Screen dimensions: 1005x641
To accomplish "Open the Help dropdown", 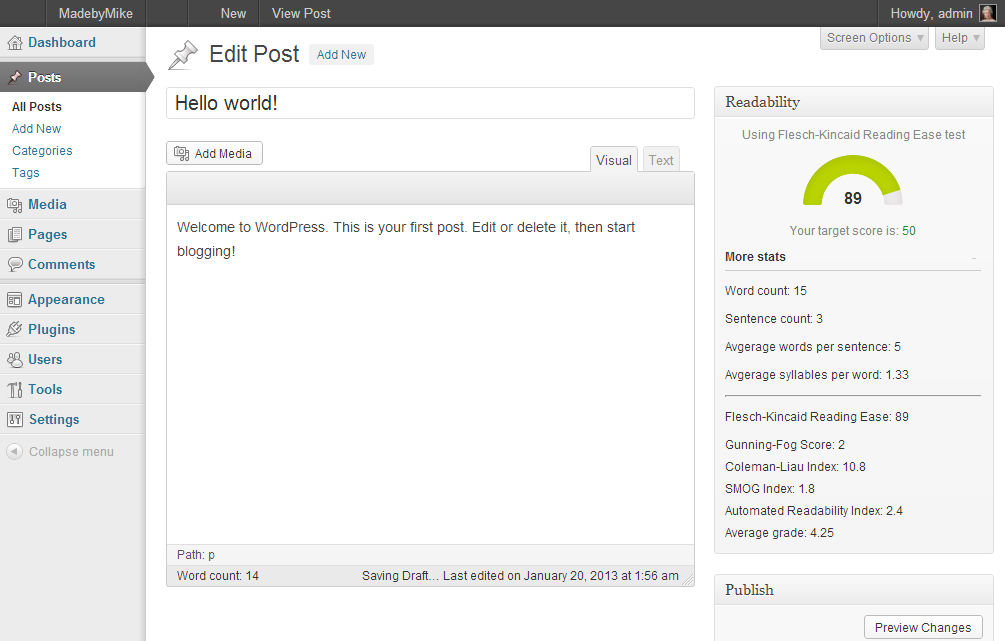I will [x=959, y=38].
